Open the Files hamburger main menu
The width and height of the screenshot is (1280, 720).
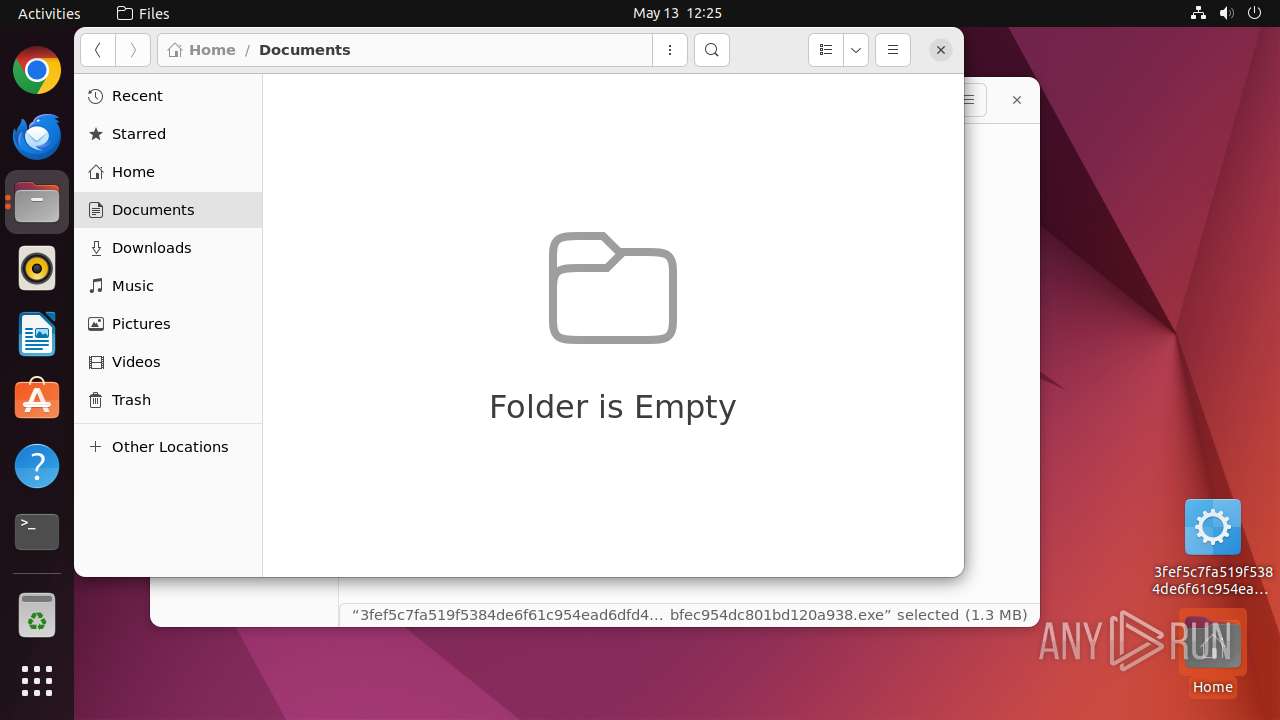click(893, 50)
